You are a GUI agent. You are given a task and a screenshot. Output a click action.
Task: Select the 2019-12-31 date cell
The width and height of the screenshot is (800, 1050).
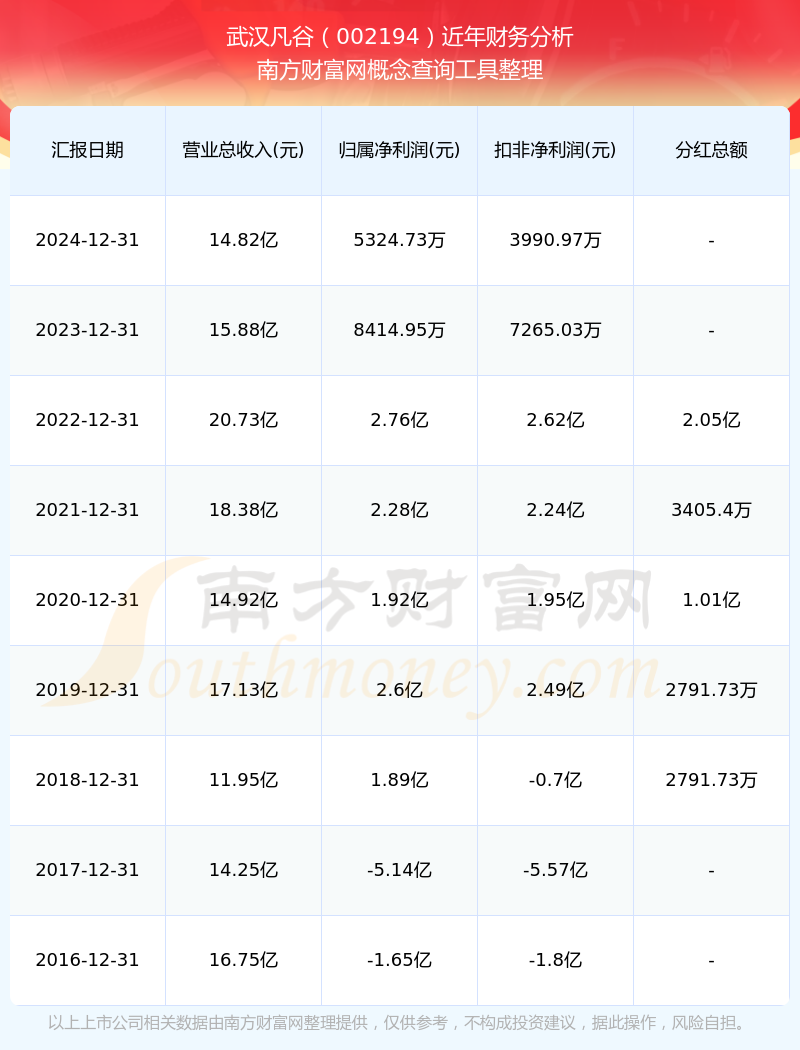88,690
